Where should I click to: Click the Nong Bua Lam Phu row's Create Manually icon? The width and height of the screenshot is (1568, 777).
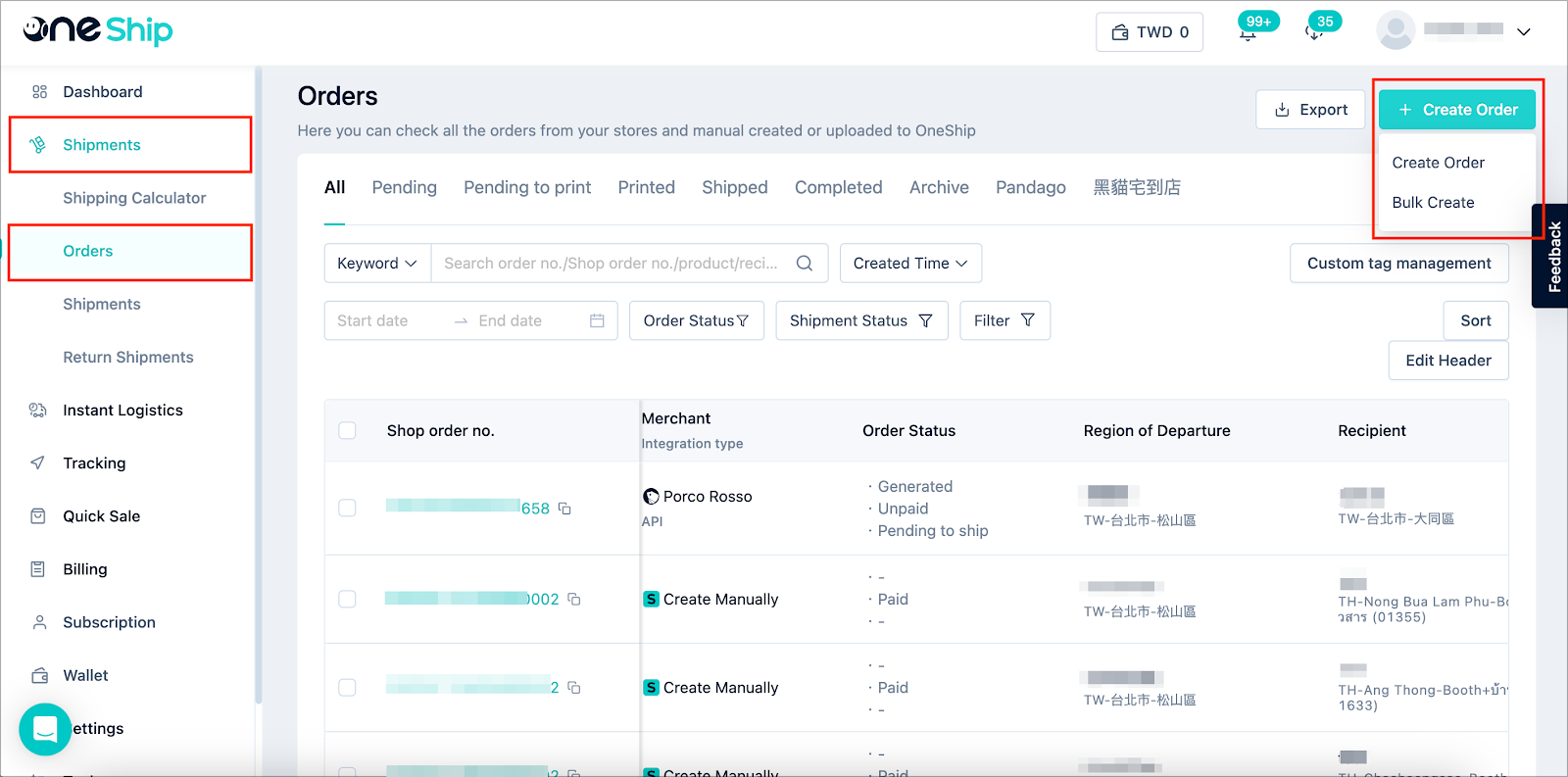[651, 599]
